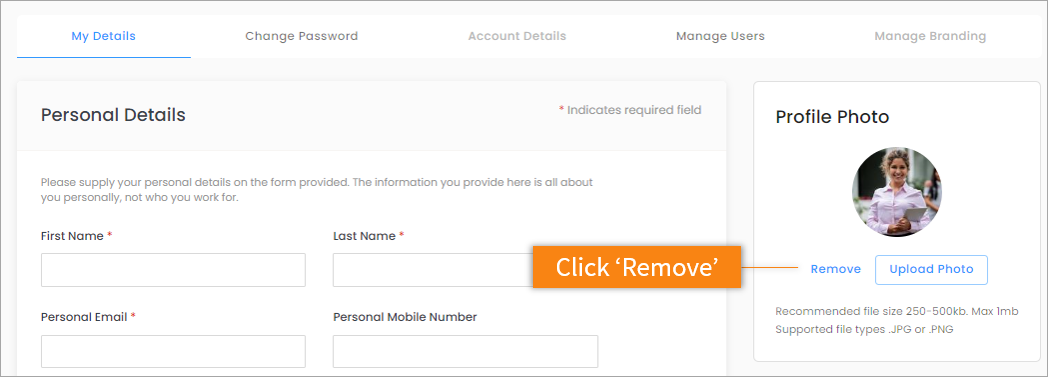The width and height of the screenshot is (1048, 377).
Task: Select the Account Details tab
Action: coord(517,36)
